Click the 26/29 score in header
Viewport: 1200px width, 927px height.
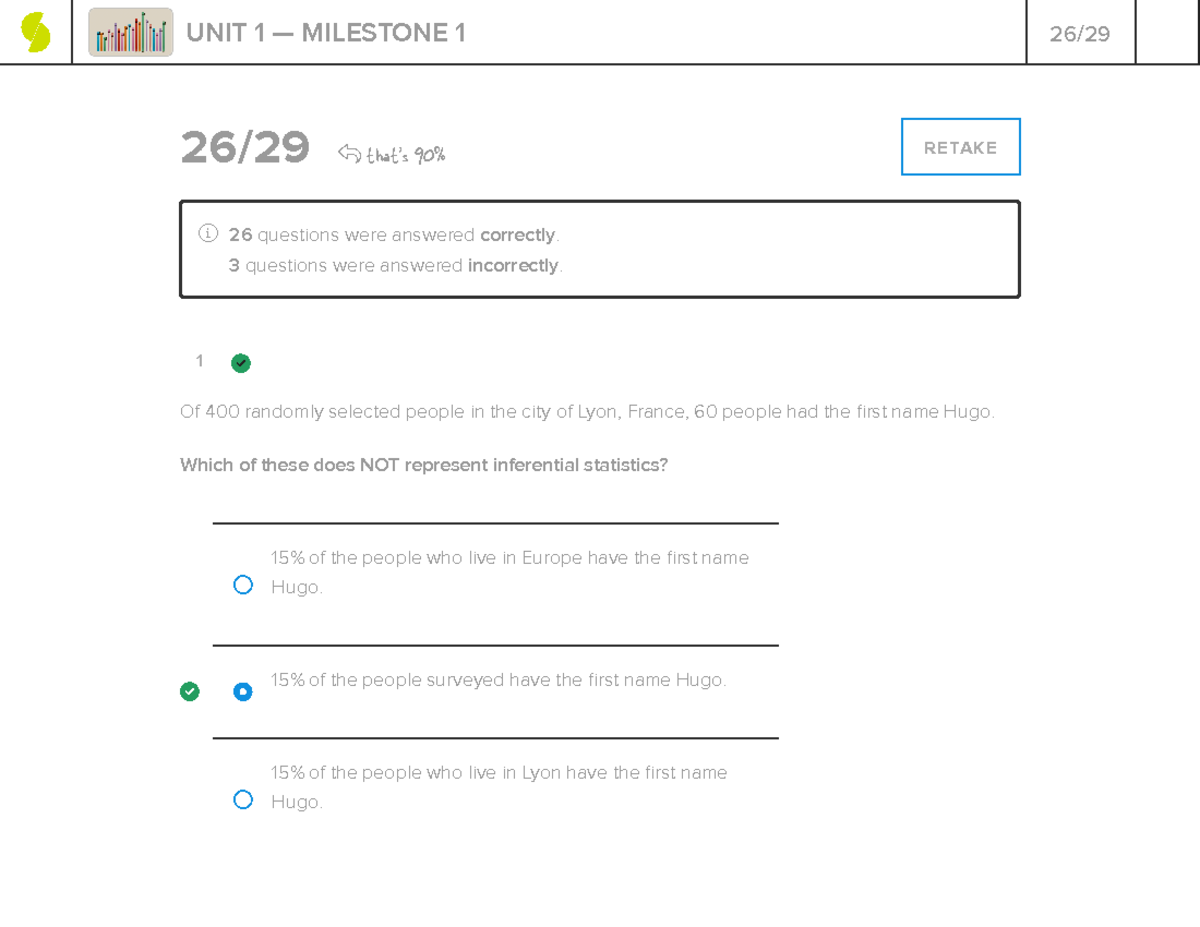coord(1080,34)
